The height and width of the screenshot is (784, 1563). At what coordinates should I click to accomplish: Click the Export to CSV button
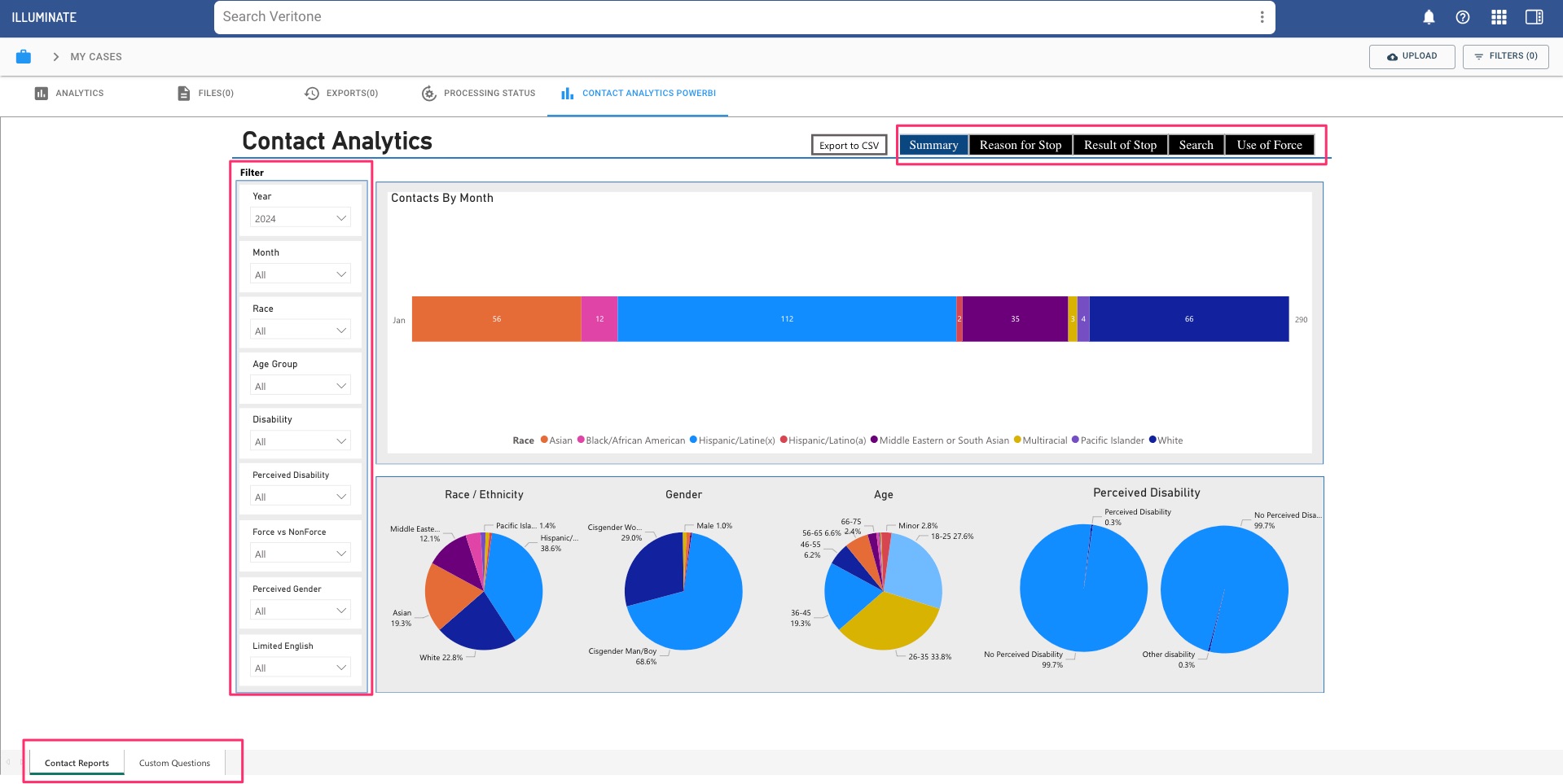849,145
